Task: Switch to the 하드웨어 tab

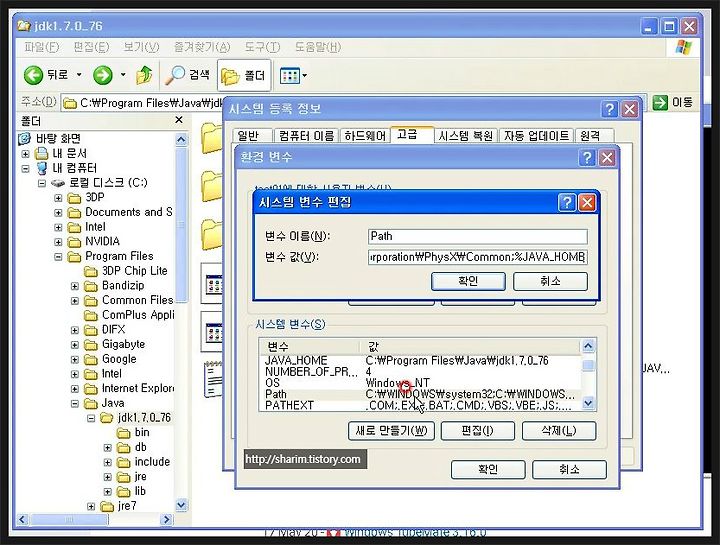Action: click(365, 136)
